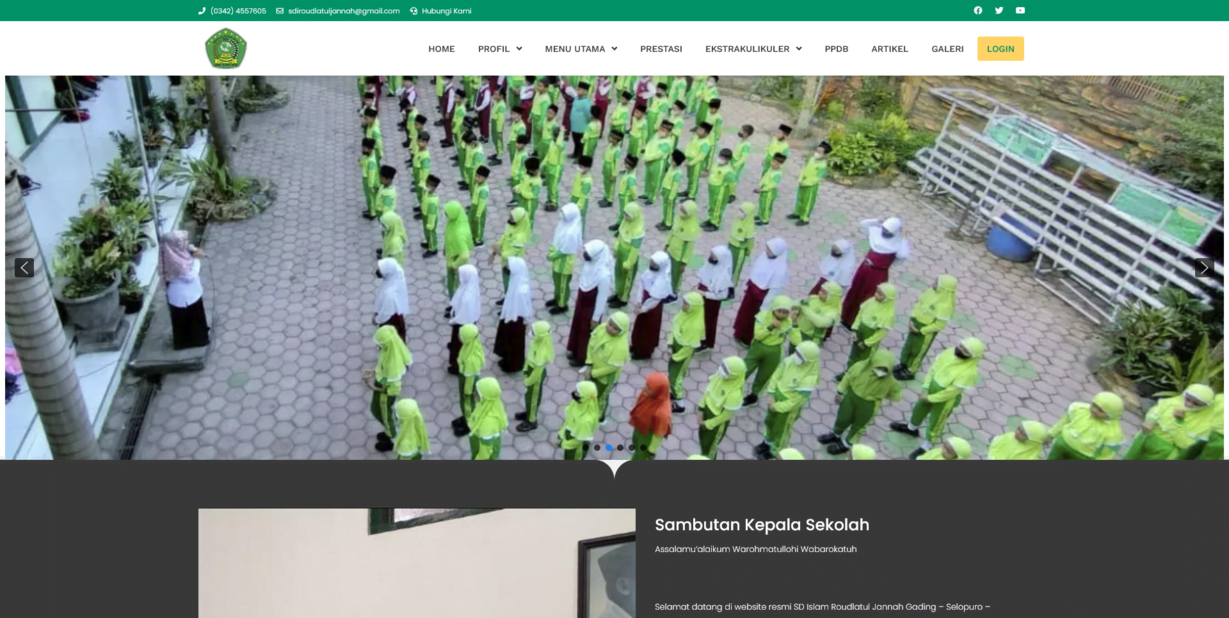This screenshot has height=618, width=1229.
Task: Click the yellow LOGIN button
Action: click(x=1001, y=49)
